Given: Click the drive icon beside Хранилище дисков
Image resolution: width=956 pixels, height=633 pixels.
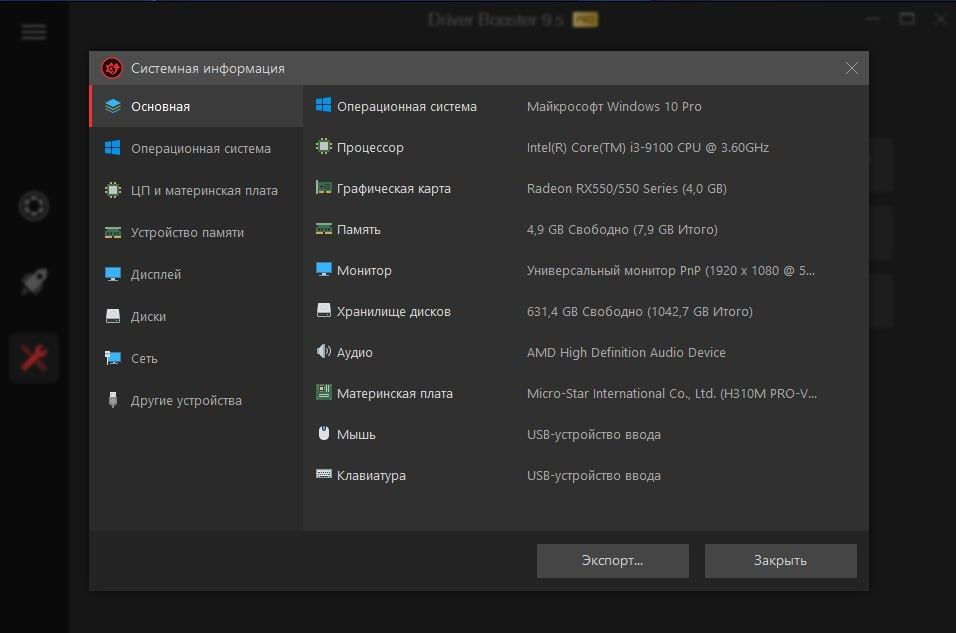Looking at the screenshot, I should (324, 310).
